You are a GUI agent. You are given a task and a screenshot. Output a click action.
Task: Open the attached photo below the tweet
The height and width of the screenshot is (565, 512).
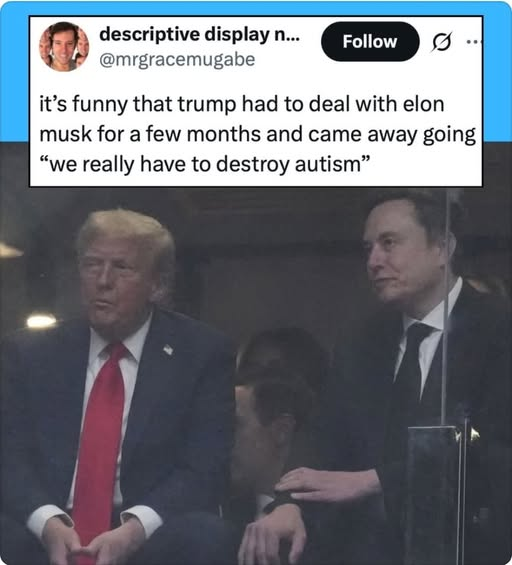coord(256,375)
